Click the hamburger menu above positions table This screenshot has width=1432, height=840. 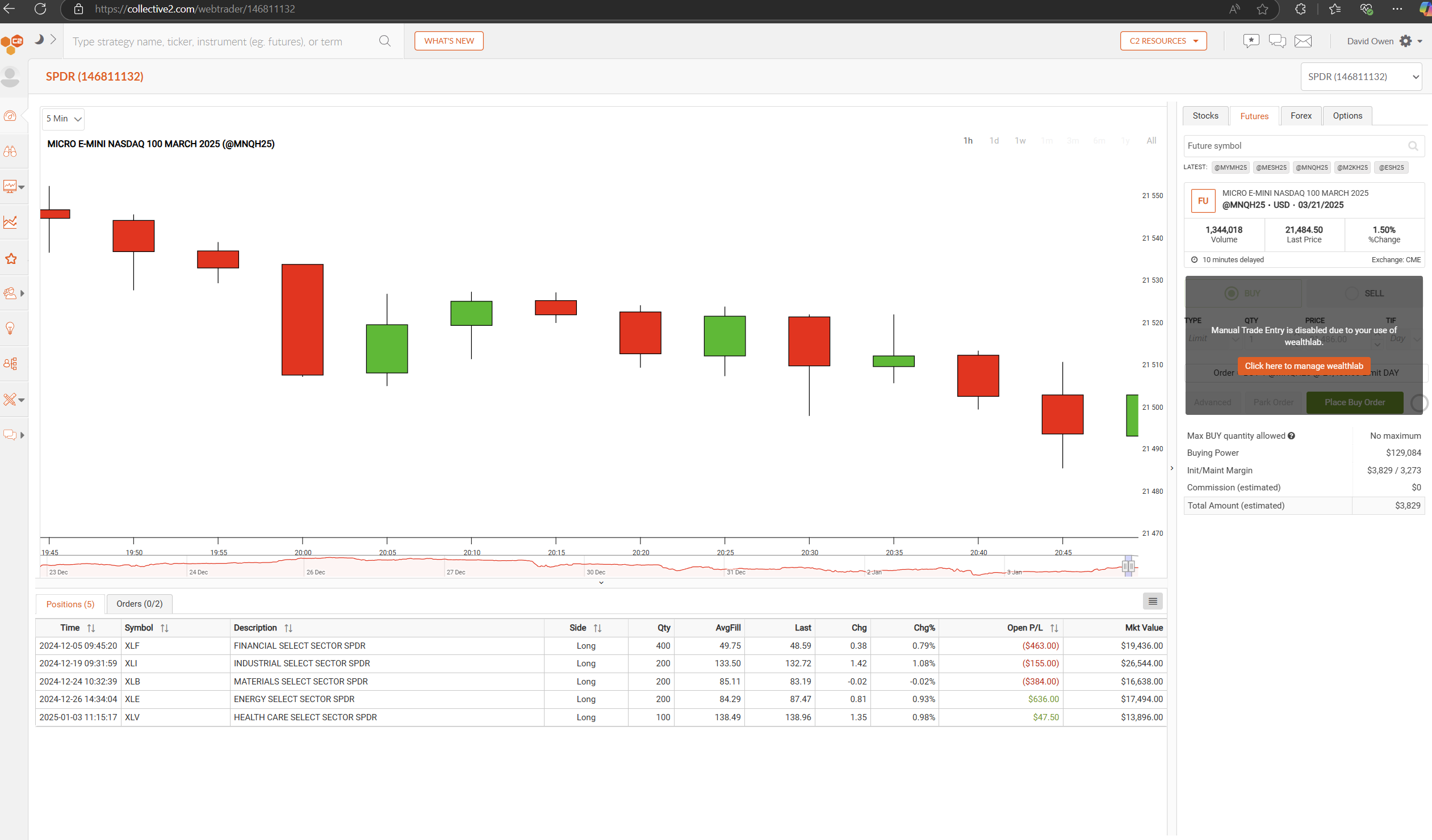[1153, 601]
